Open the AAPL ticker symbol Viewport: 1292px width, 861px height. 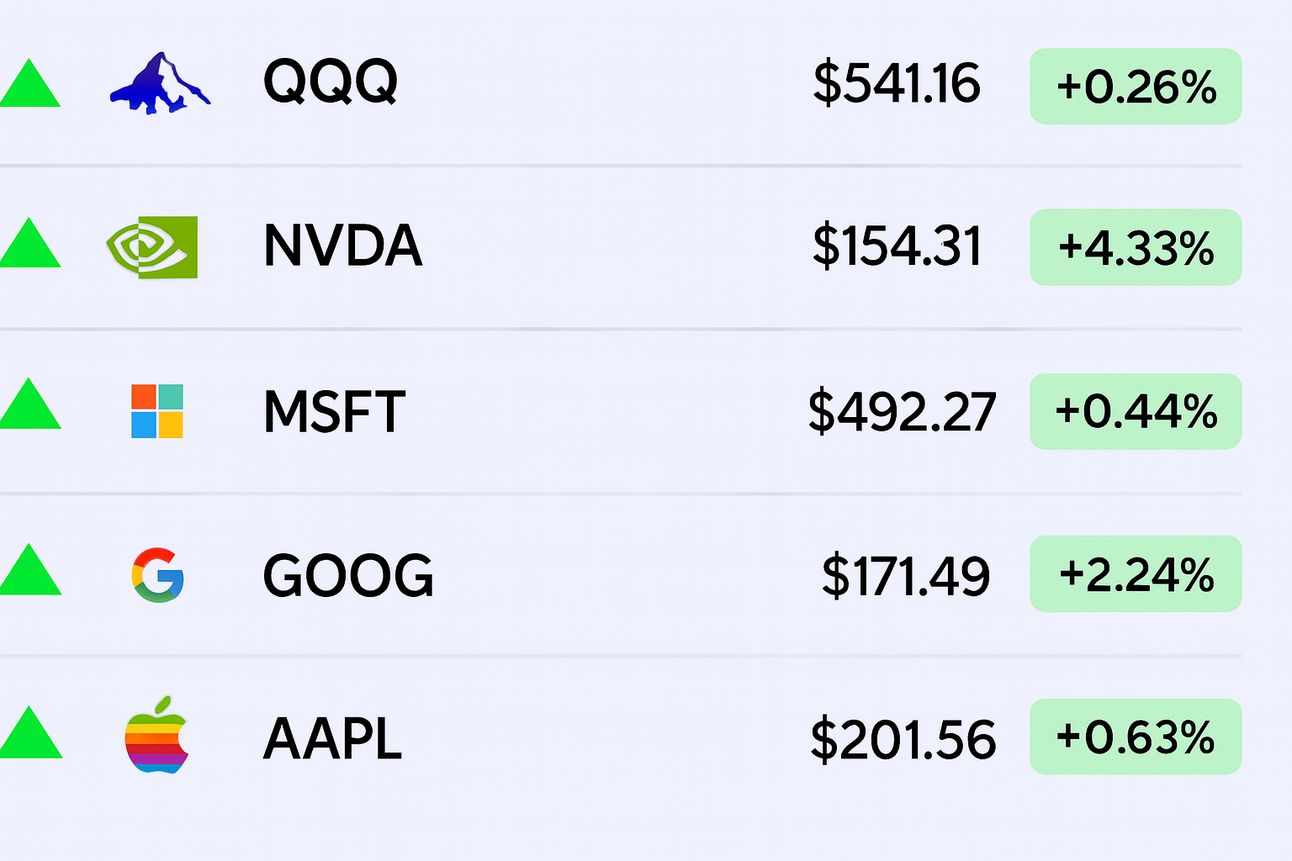point(332,740)
